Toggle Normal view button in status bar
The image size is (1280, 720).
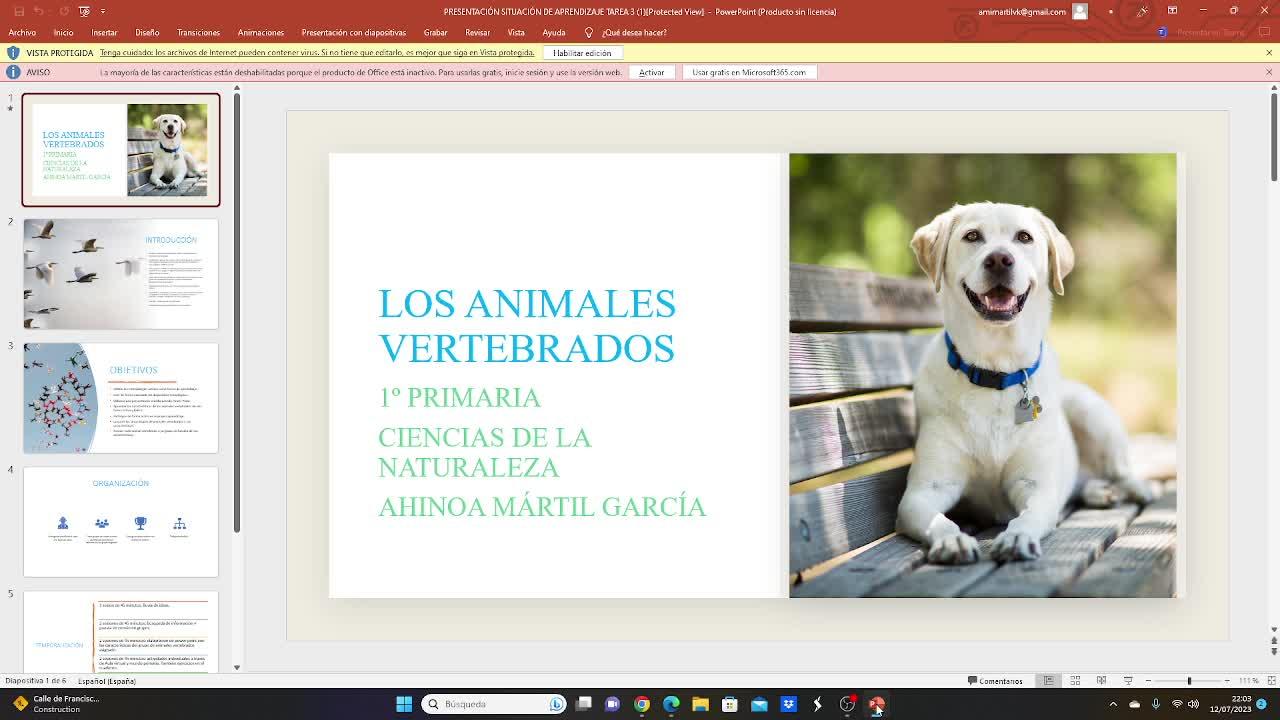(x=1048, y=681)
